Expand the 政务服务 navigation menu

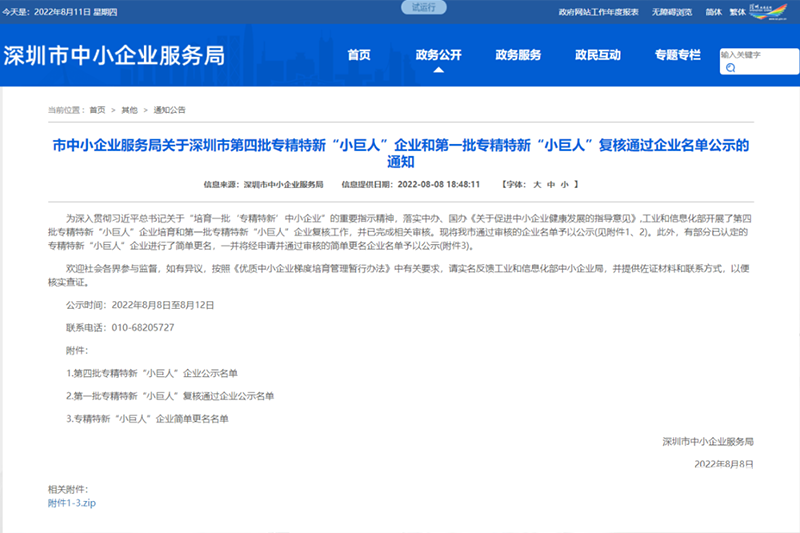click(x=518, y=55)
